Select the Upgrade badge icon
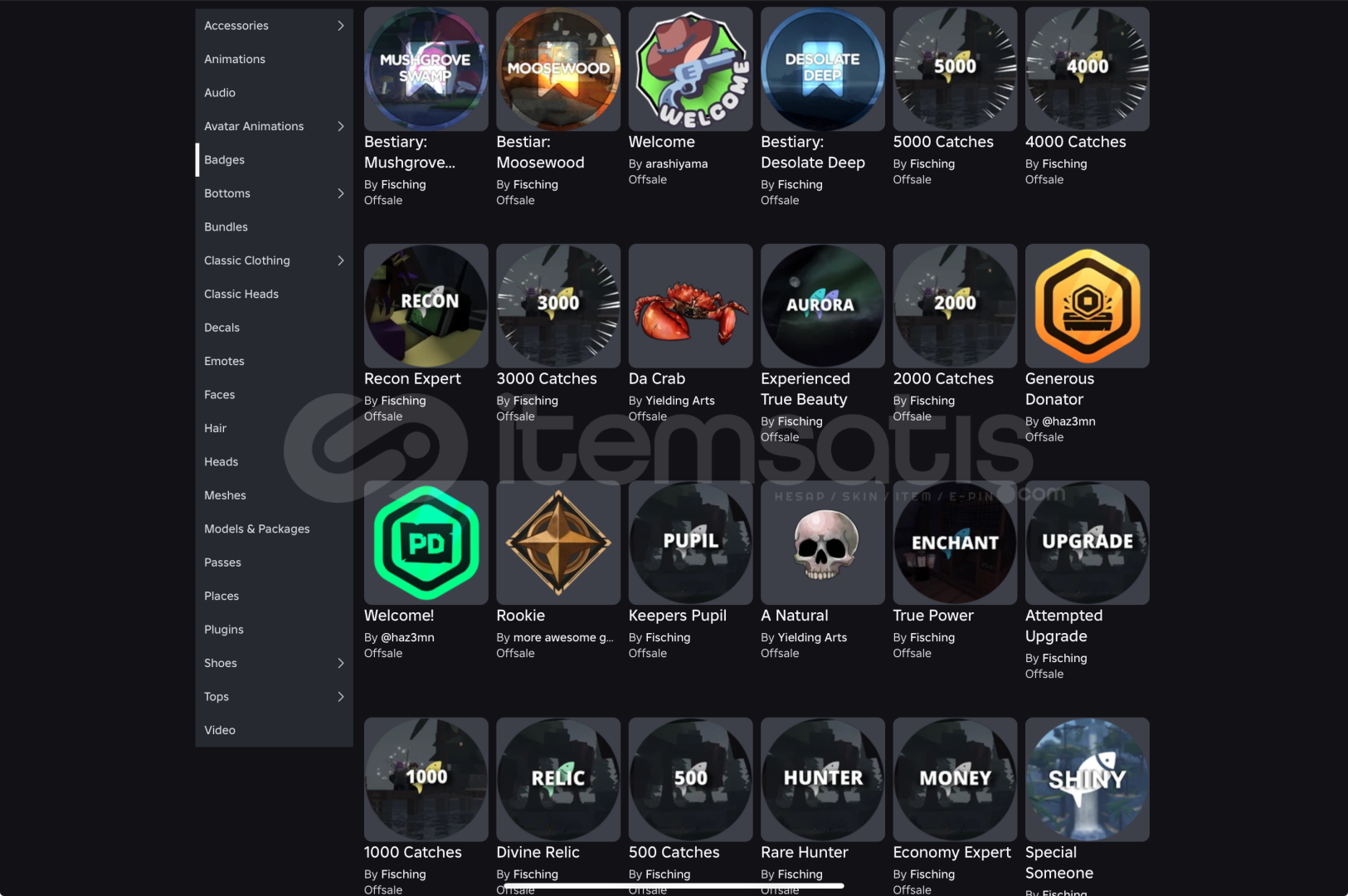The width and height of the screenshot is (1348, 896). [x=1088, y=543]
